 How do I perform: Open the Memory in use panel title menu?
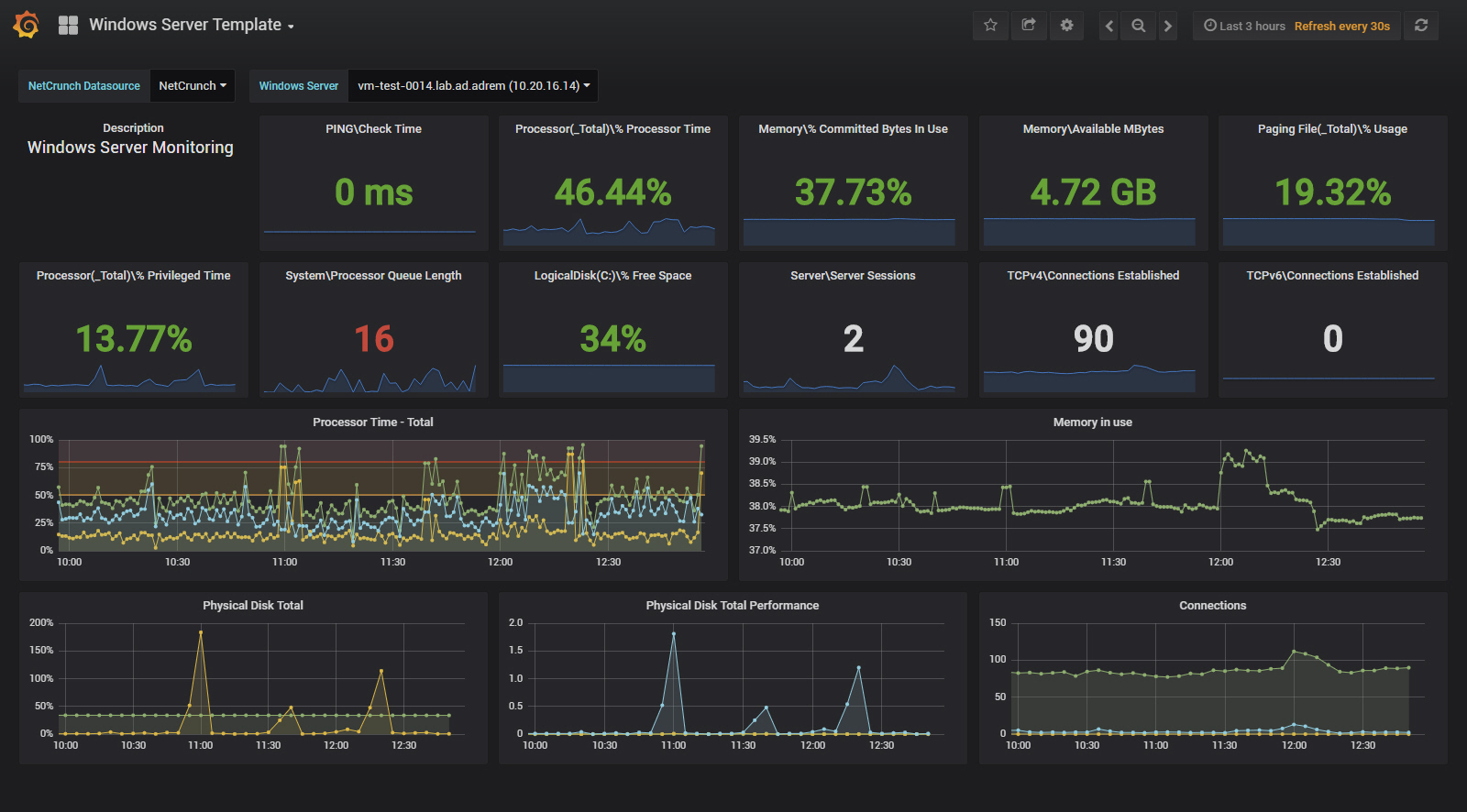[1093, 422]
